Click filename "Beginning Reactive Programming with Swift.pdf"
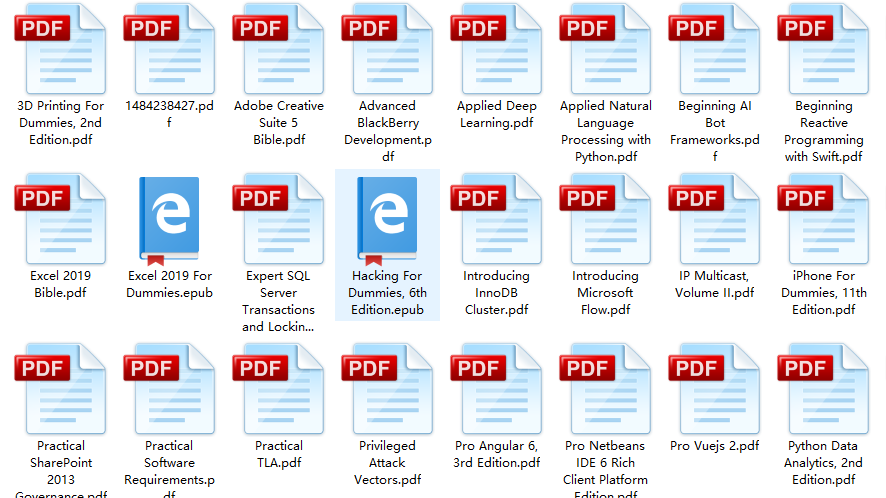 coord(824,131)
